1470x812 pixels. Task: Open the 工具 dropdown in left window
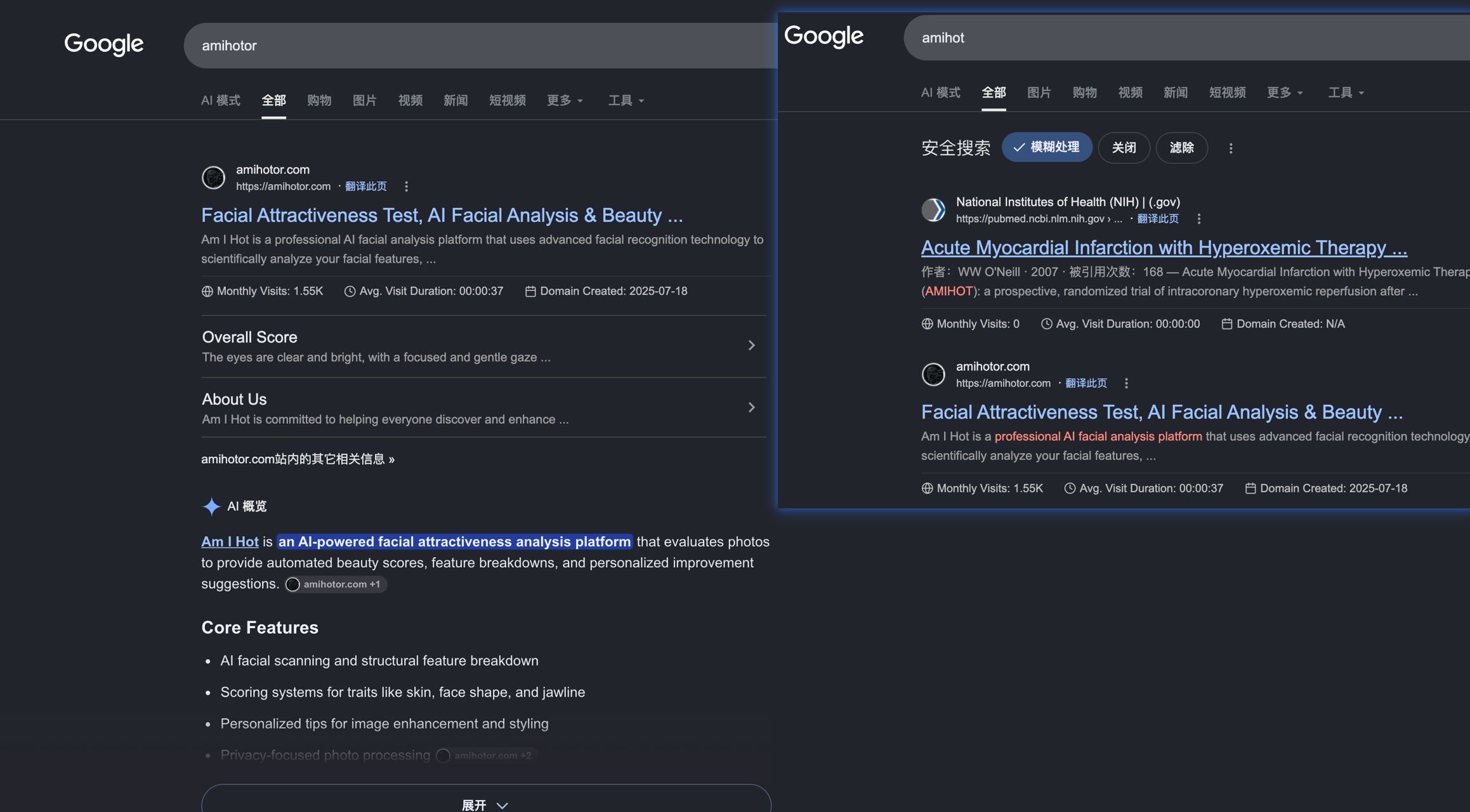pos(626,100)
